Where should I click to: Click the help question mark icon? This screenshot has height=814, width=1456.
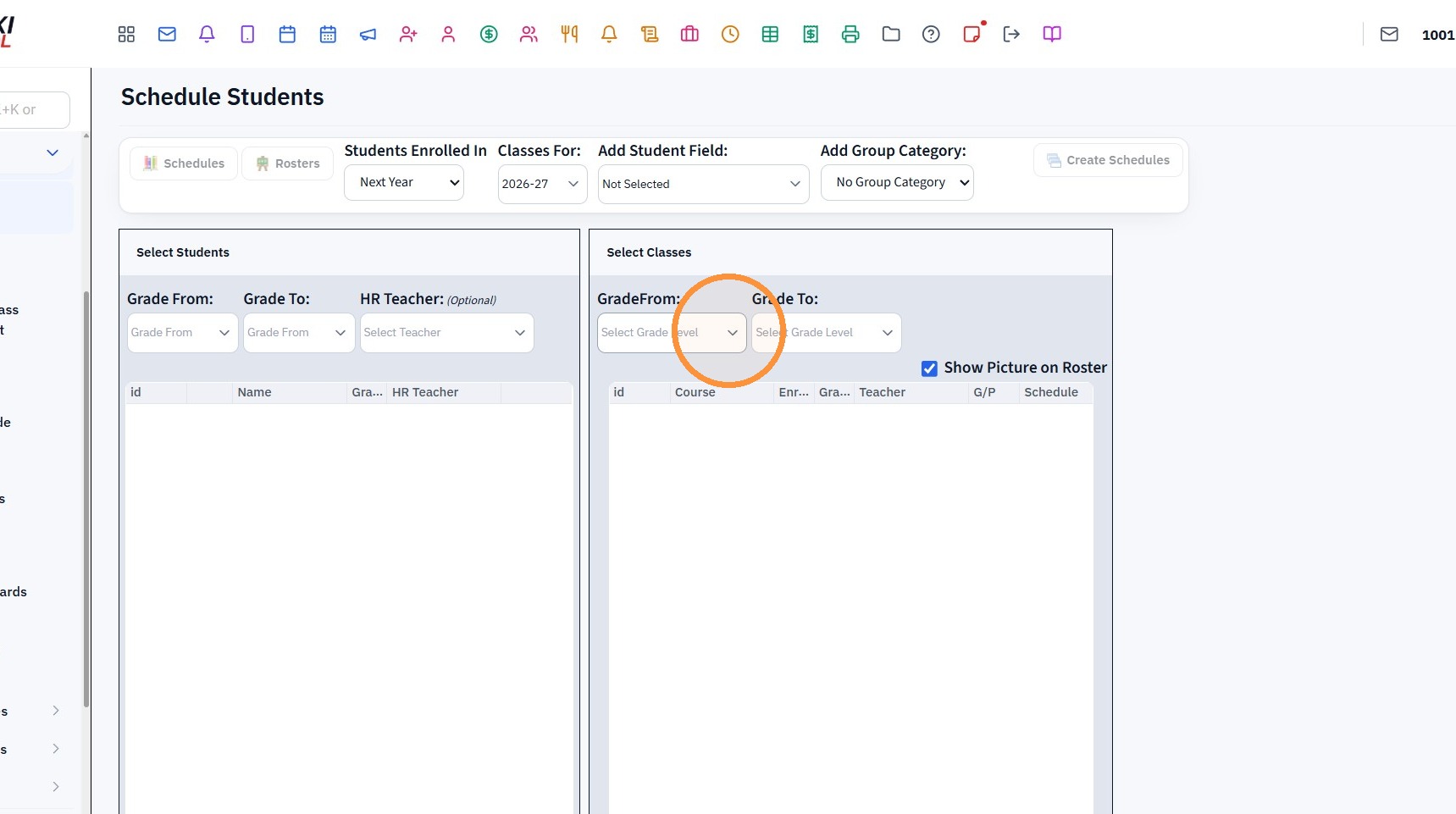[931, 34]
